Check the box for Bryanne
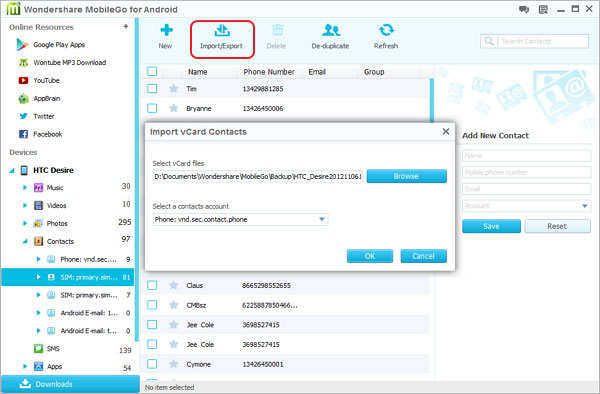 click(x=152, y=108)
